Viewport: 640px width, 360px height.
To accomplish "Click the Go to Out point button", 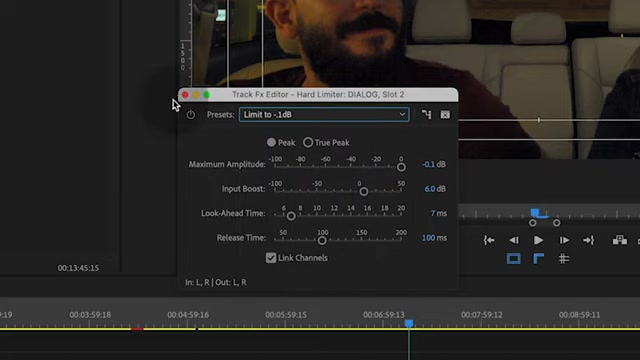I will tap(589, 240).
